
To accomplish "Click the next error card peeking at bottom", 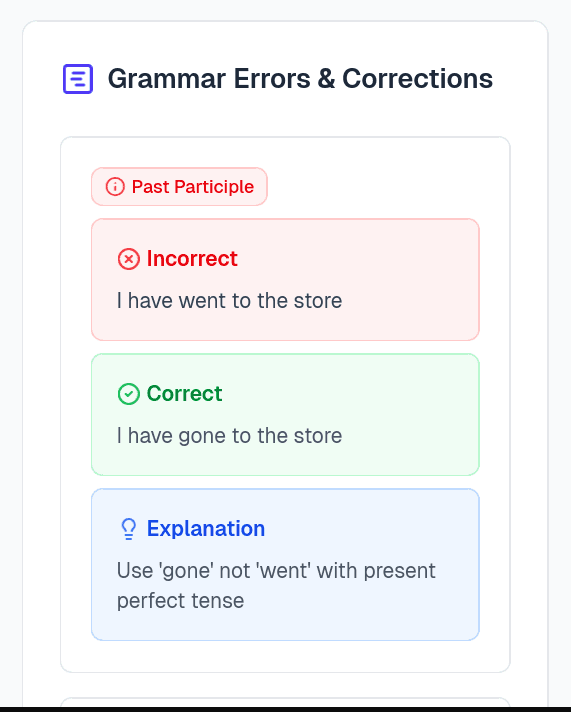I will (x=285, y=702).
